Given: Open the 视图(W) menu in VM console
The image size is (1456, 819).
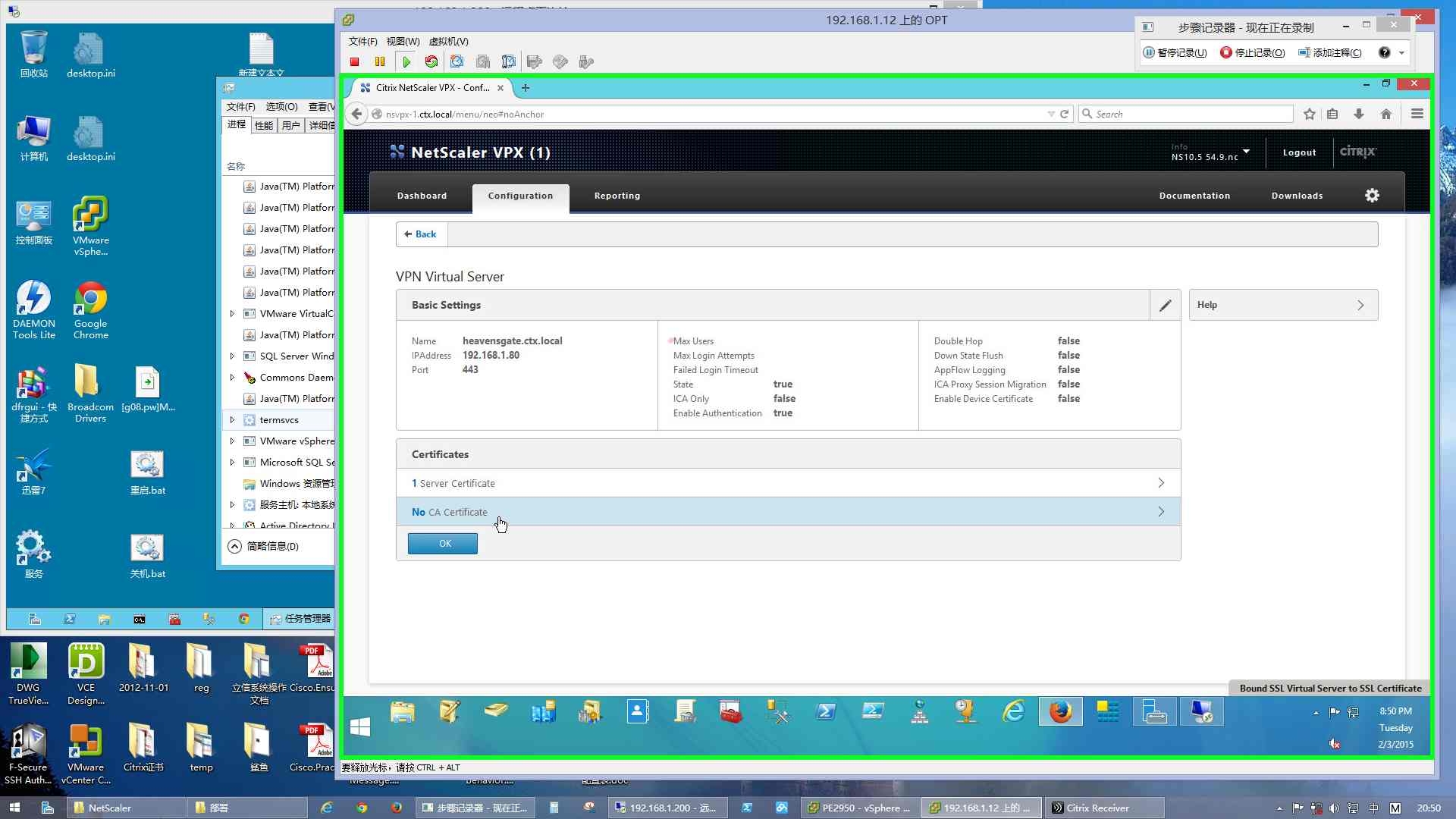Looking at the screenshot, I should [403, 42].
